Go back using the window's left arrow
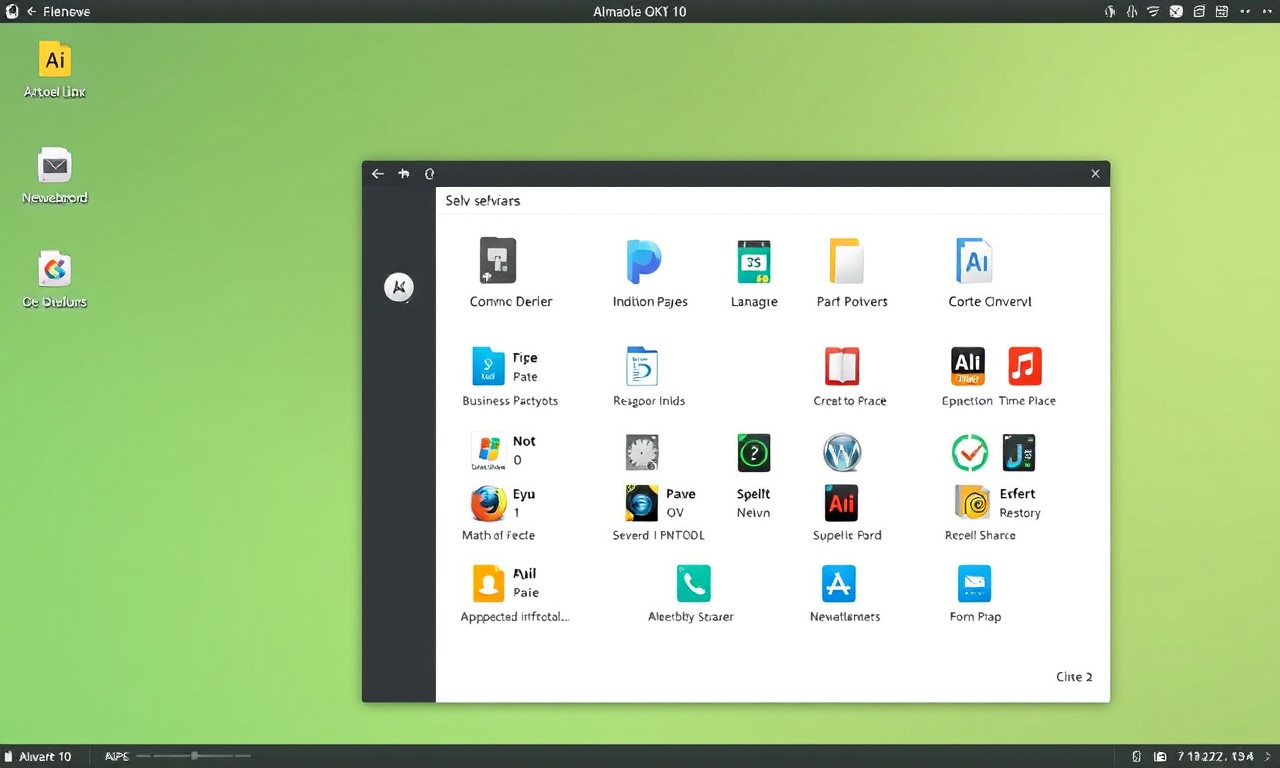The image size is (1280, 768). pos(377,174)
